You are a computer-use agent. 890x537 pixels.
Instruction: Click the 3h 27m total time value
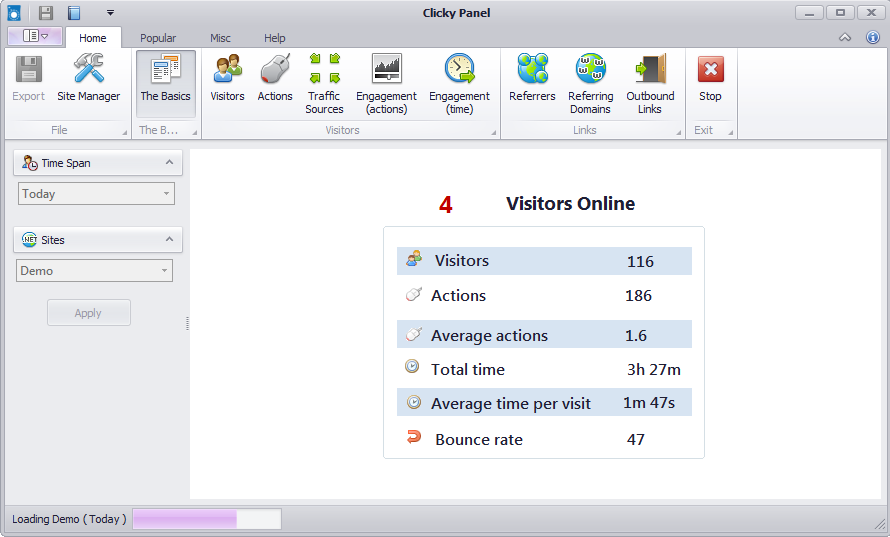point(654,370)
